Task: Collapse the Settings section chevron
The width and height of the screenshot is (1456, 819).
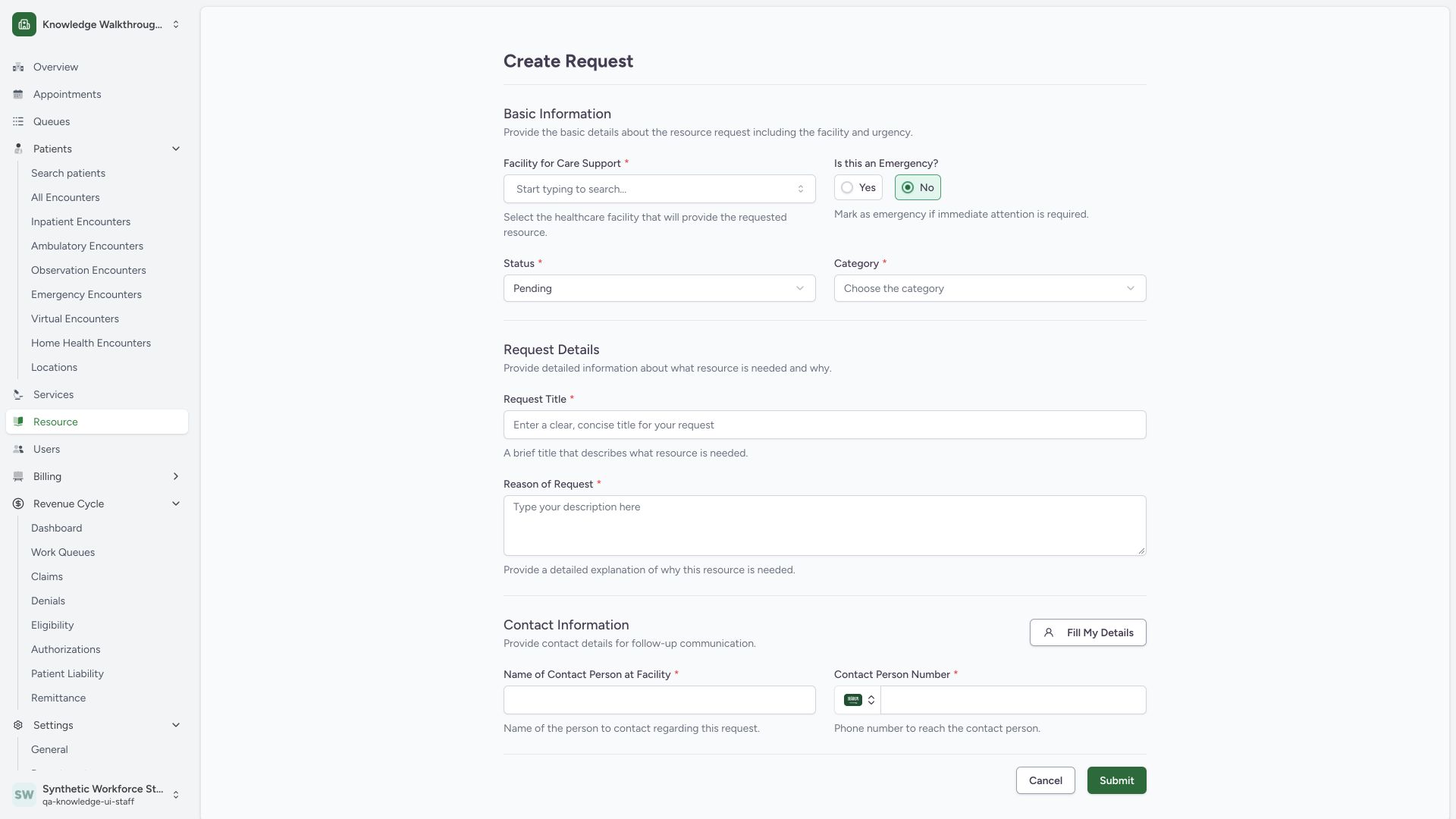Action: point(176,725)
